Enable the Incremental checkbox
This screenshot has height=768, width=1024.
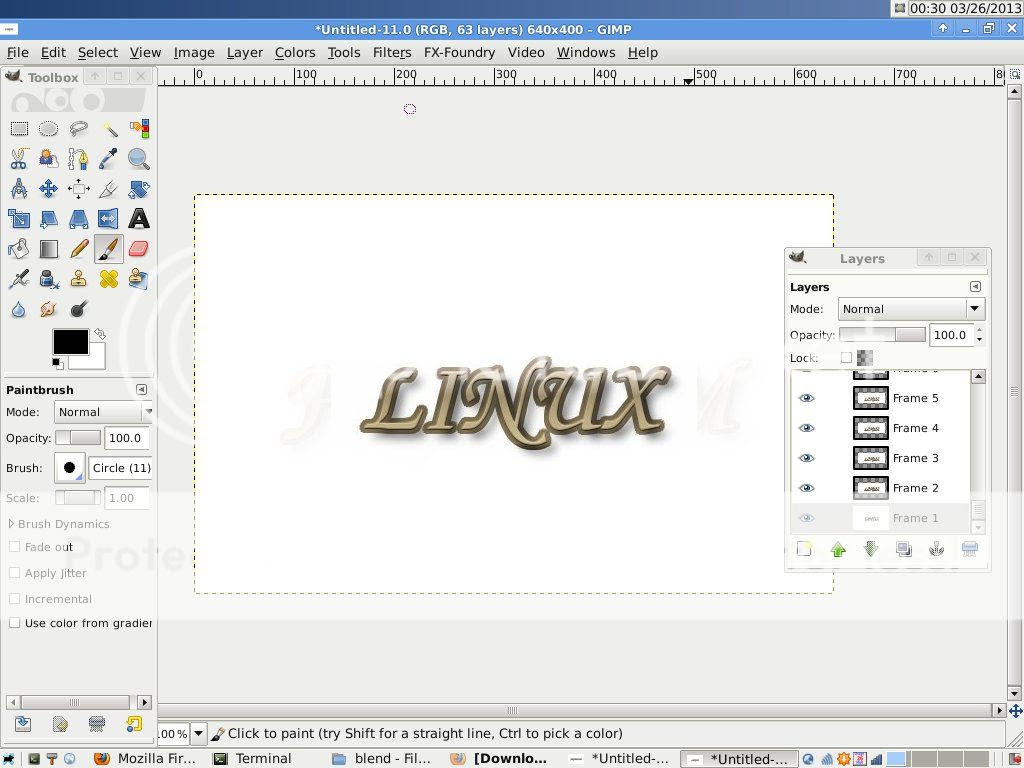pyautogui.click(x=14, y=599)
